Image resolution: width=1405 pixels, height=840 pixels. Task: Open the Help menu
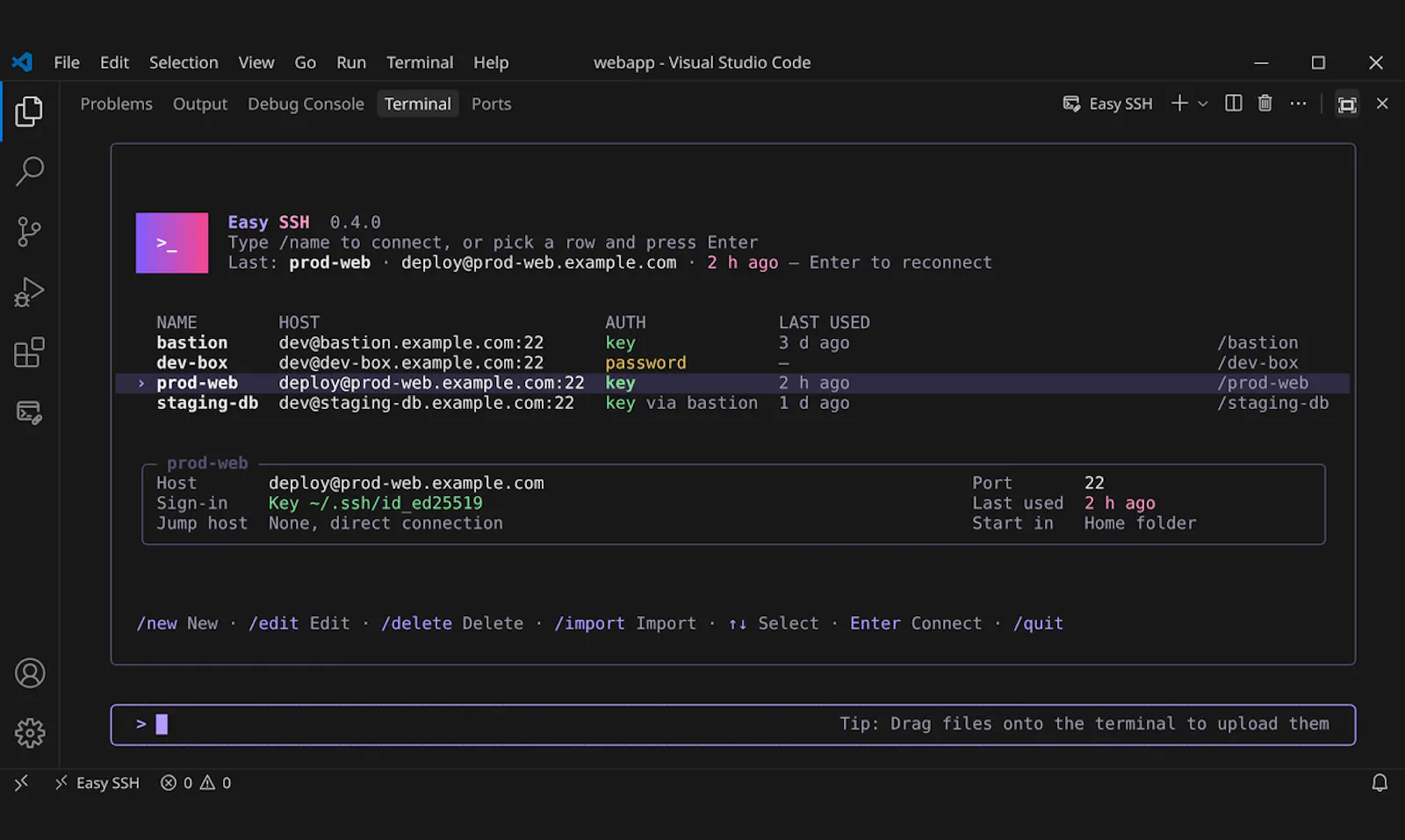491,62
